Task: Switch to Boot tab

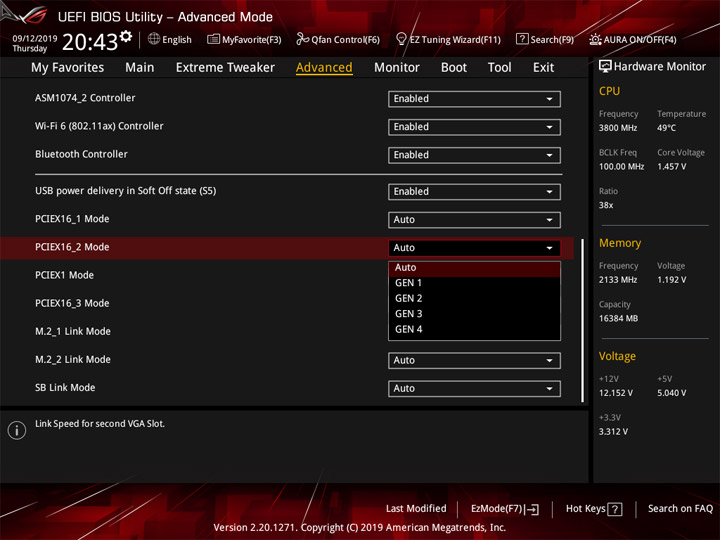Action: (x=454, y=68)
